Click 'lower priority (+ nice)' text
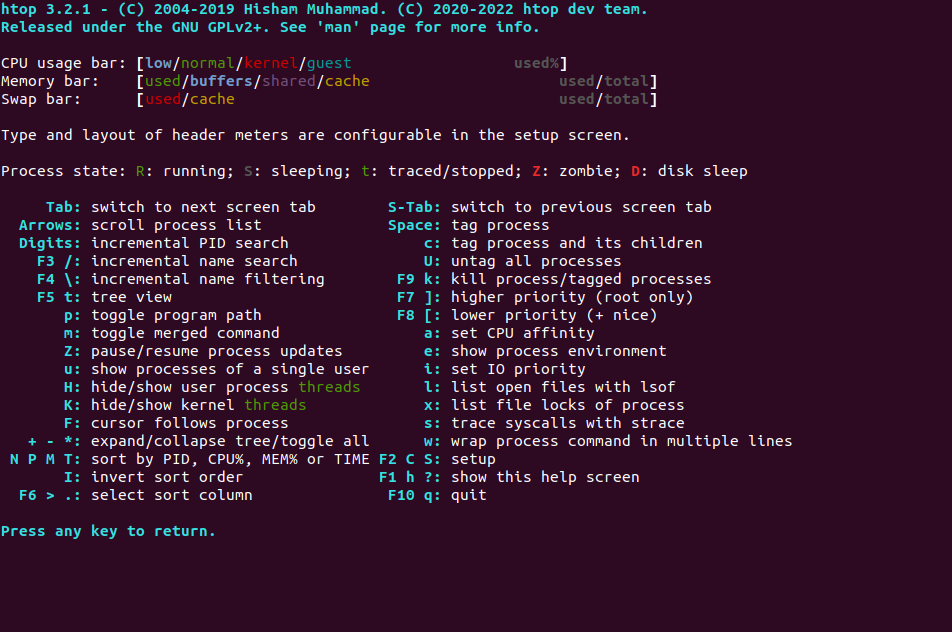Image resolution: width=952 pixels, height=632 pixels. point(554,315)
